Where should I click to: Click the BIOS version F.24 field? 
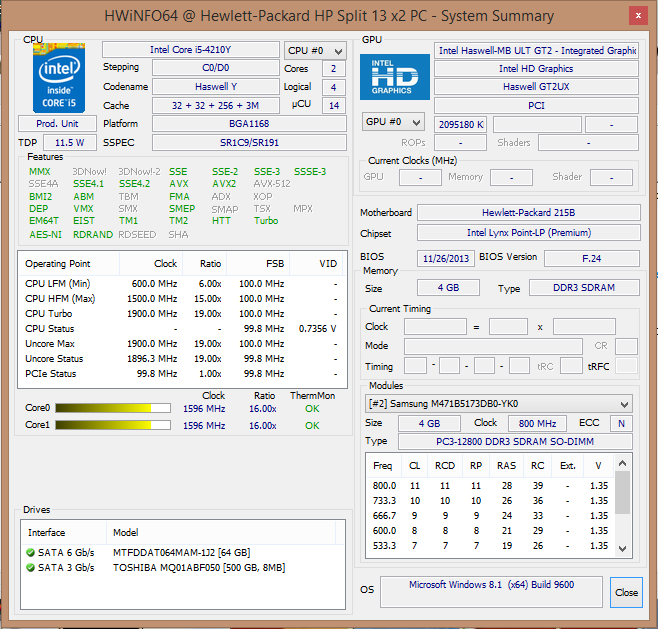[x=592, y=258]
